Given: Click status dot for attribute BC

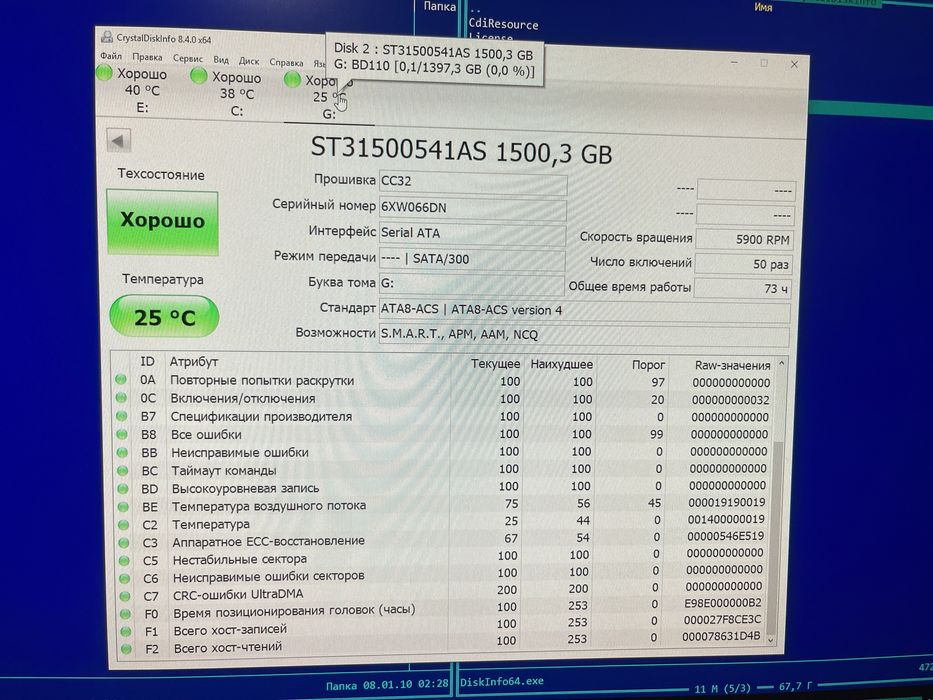Looking at the screenshot, I should (x=123, y=470).
